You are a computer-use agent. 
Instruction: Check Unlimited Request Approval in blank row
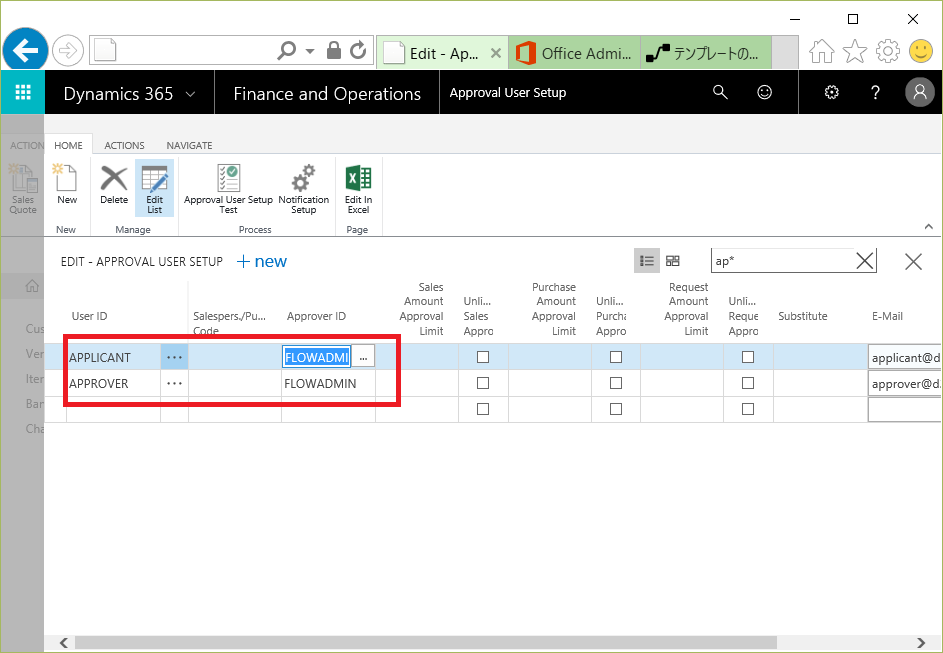pos(748,409)
